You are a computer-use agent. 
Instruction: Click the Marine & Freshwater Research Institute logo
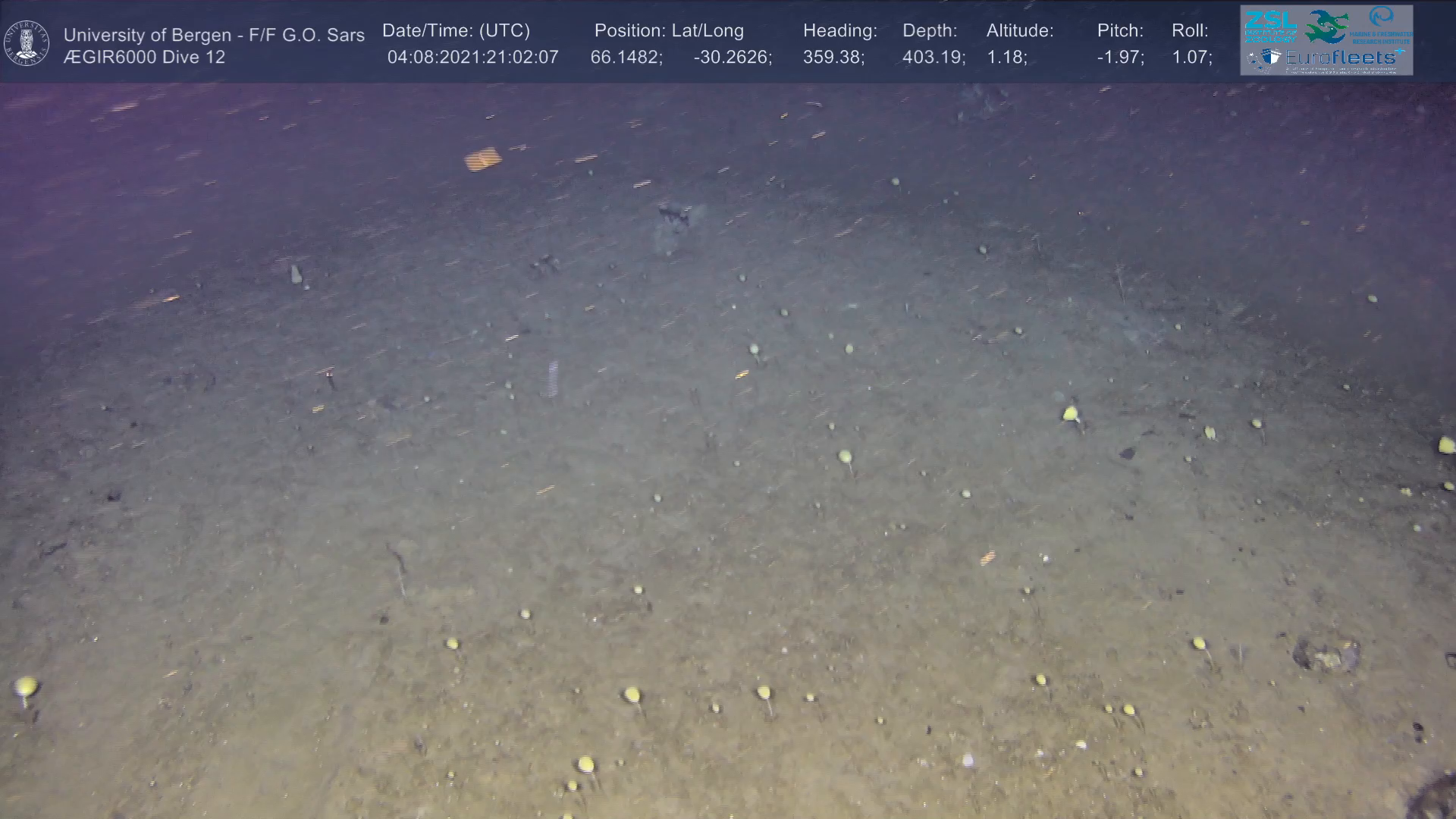(x=1380, y=24)
